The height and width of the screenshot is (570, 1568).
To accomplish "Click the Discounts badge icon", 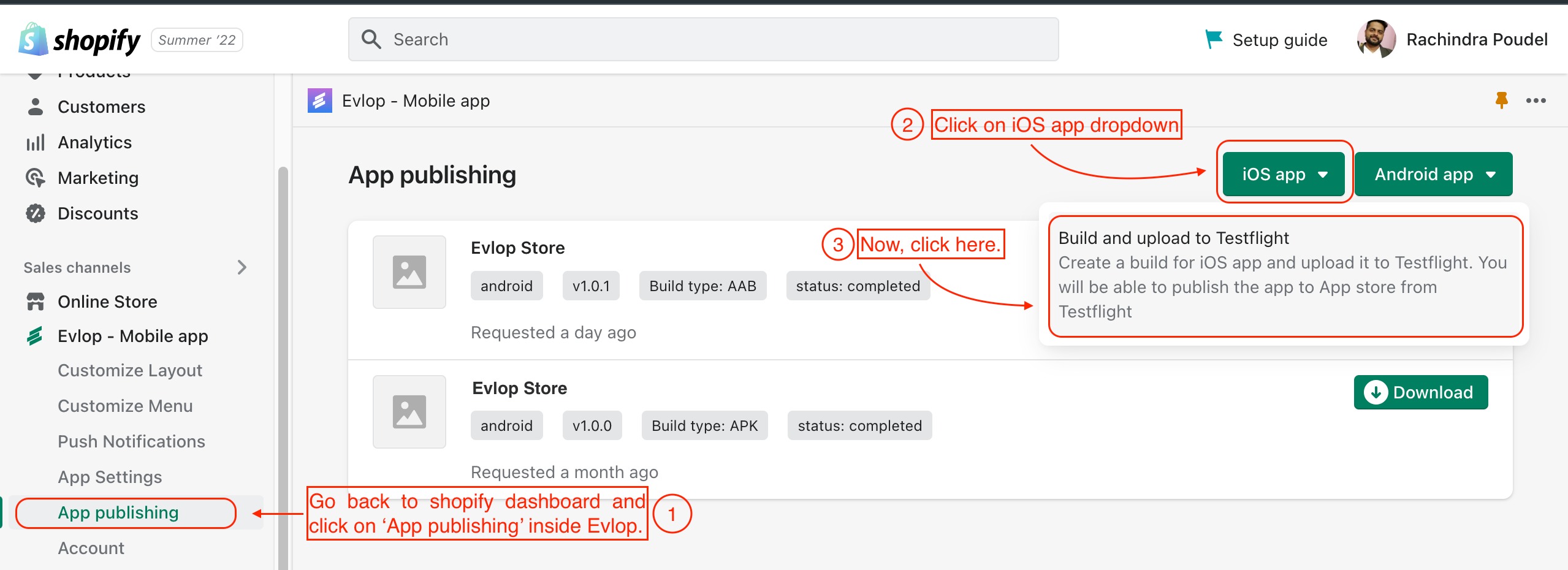I will click(x=36, y=213).
